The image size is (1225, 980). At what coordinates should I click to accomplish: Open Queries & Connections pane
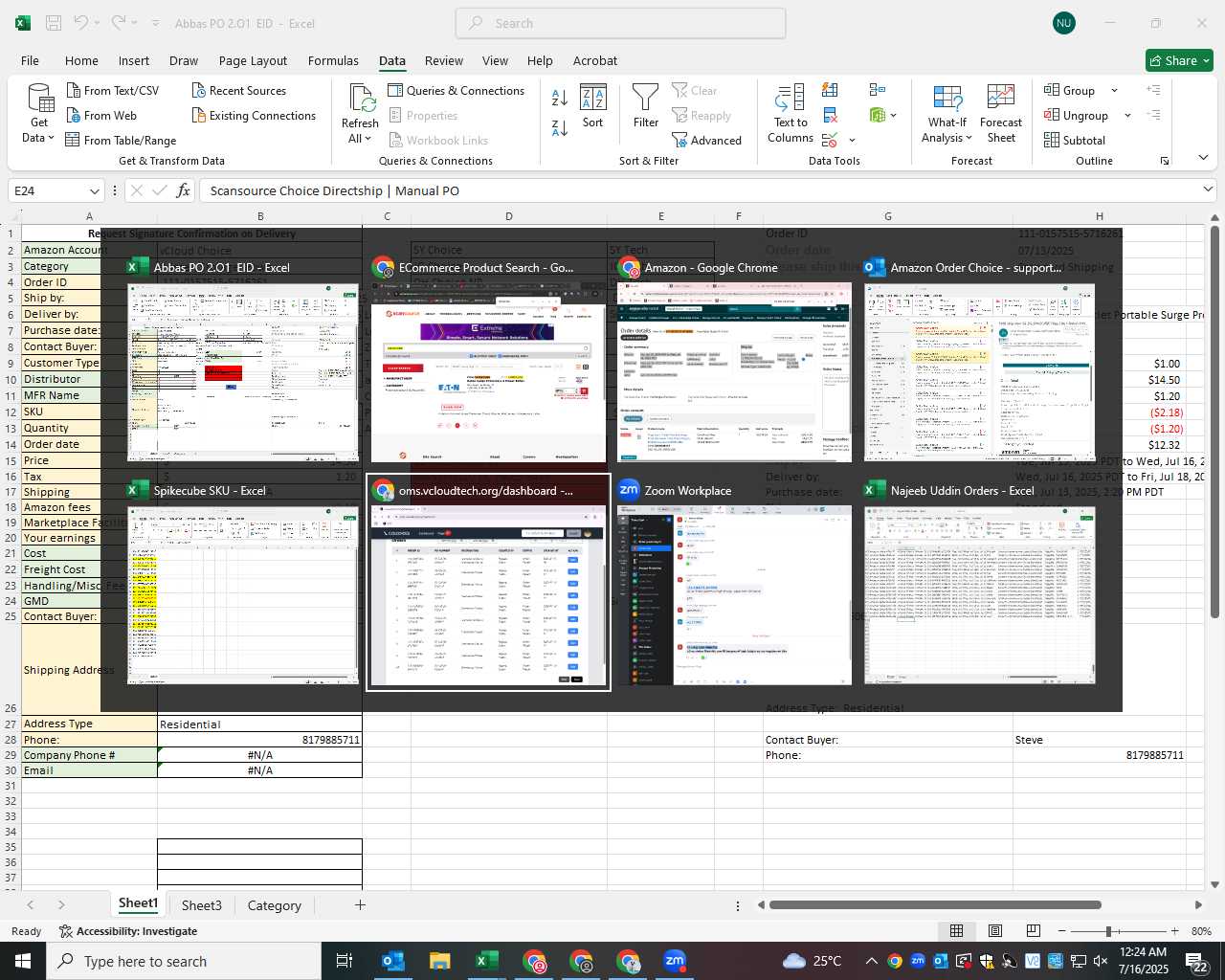click(x=457, y=90)
